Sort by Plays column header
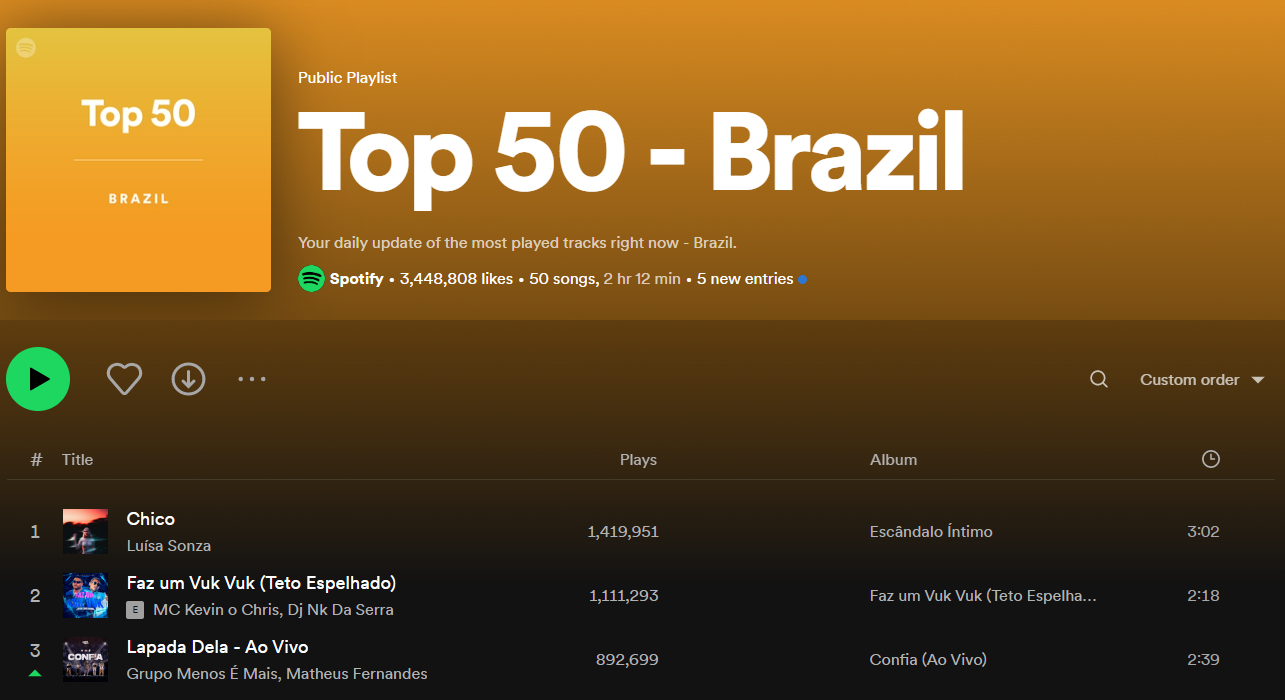 [x=638, y=460]
